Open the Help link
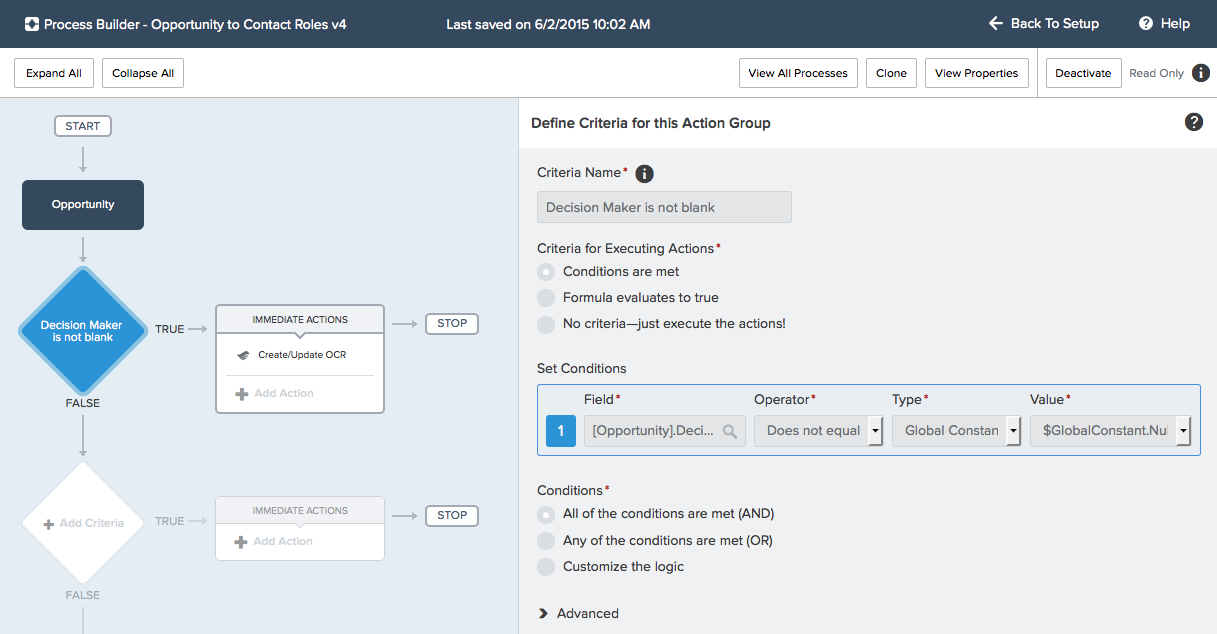This screenshot has height=634, width=1217. (1165, 23)
